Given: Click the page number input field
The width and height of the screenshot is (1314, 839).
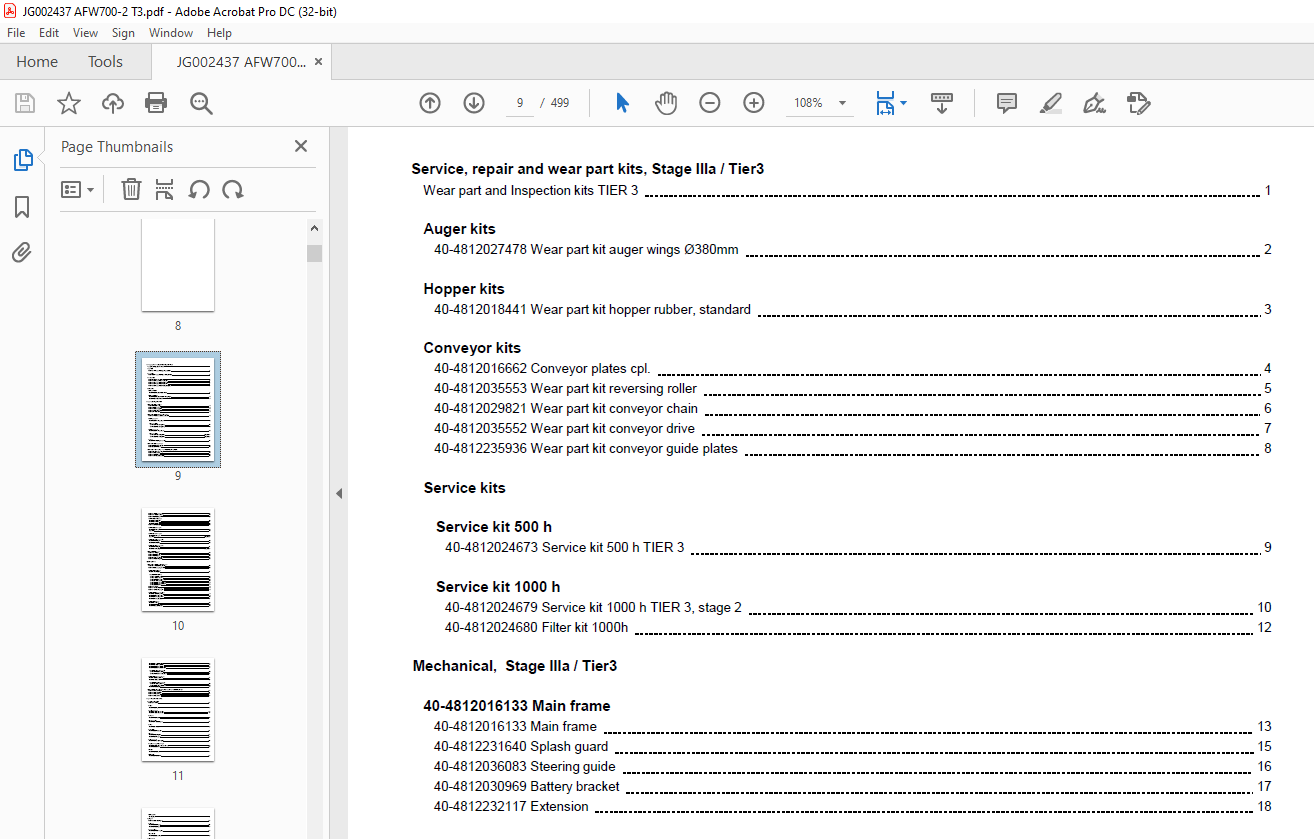Looking at the screenshot, I should click(520, 103).
